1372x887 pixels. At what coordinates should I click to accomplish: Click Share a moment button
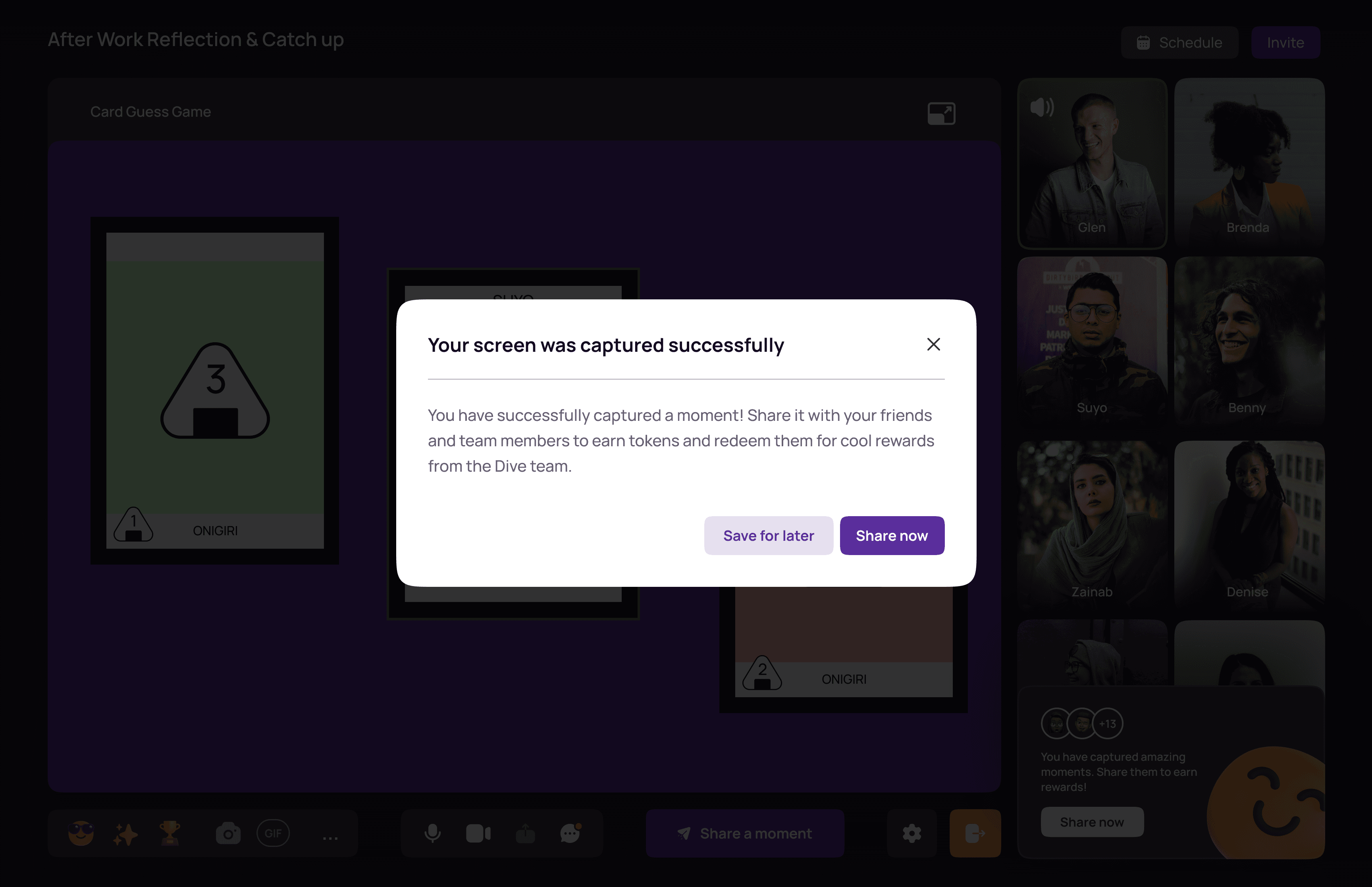(x=745, y=833)
